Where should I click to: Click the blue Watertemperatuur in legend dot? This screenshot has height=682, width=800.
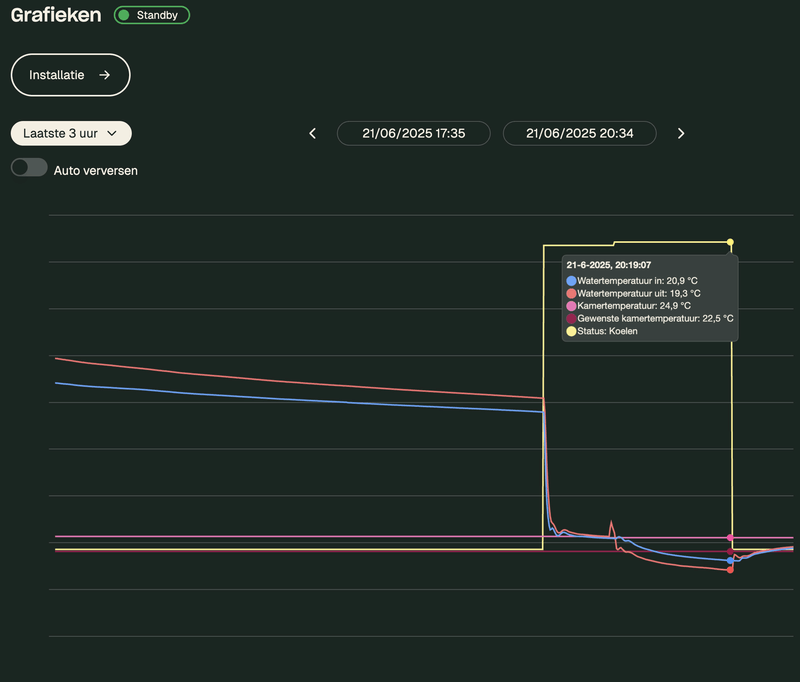pyautogui.click(x=571, y=281)
